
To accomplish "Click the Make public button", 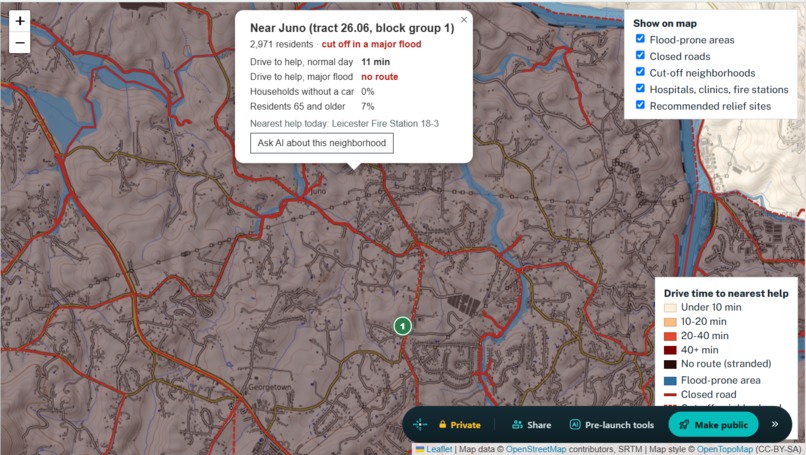I will [713, 425].
